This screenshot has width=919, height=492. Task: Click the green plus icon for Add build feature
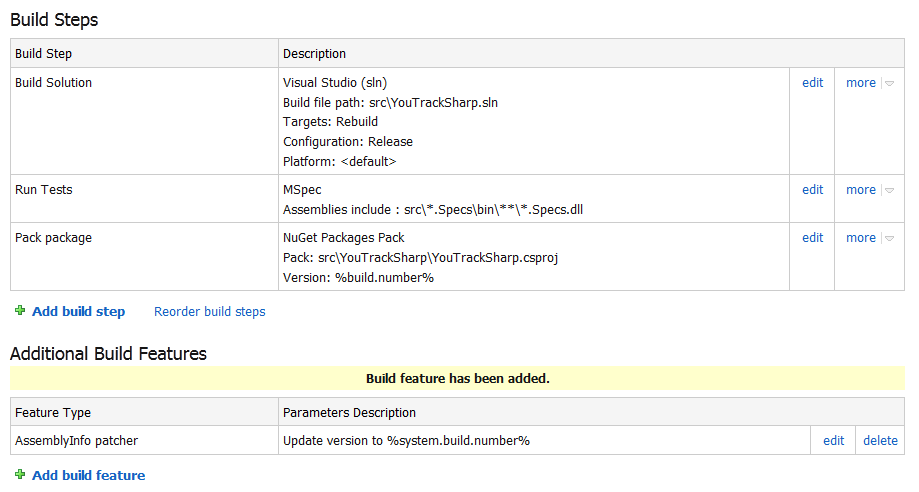20,475
